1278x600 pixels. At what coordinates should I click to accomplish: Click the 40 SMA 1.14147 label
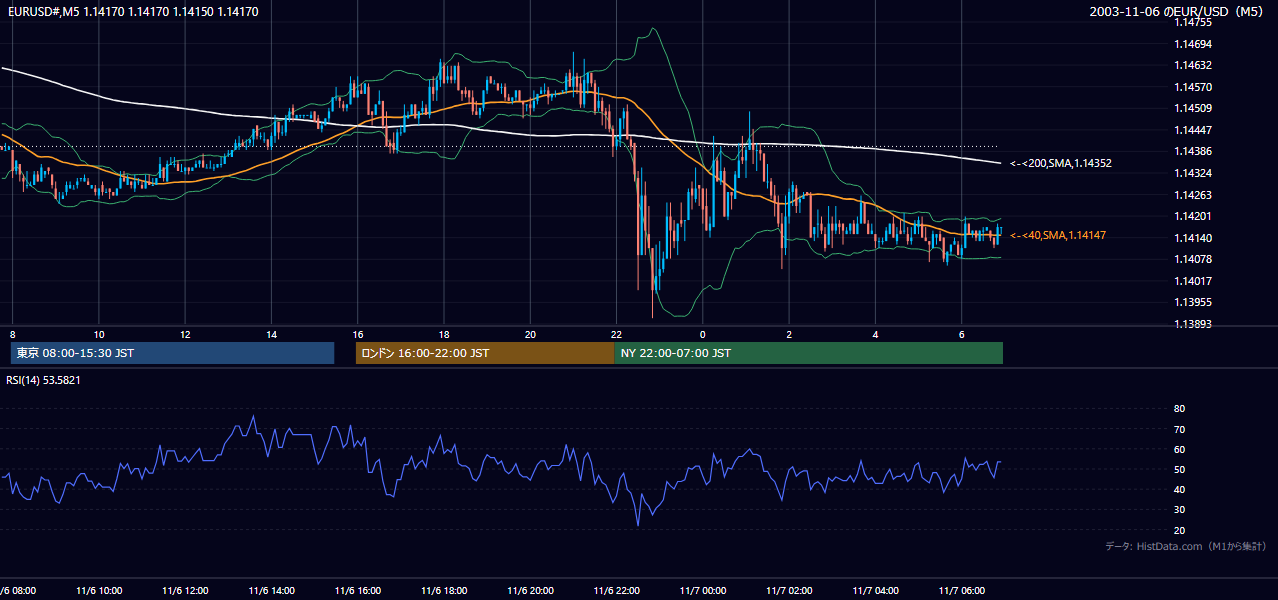(x=1058, y=235)
